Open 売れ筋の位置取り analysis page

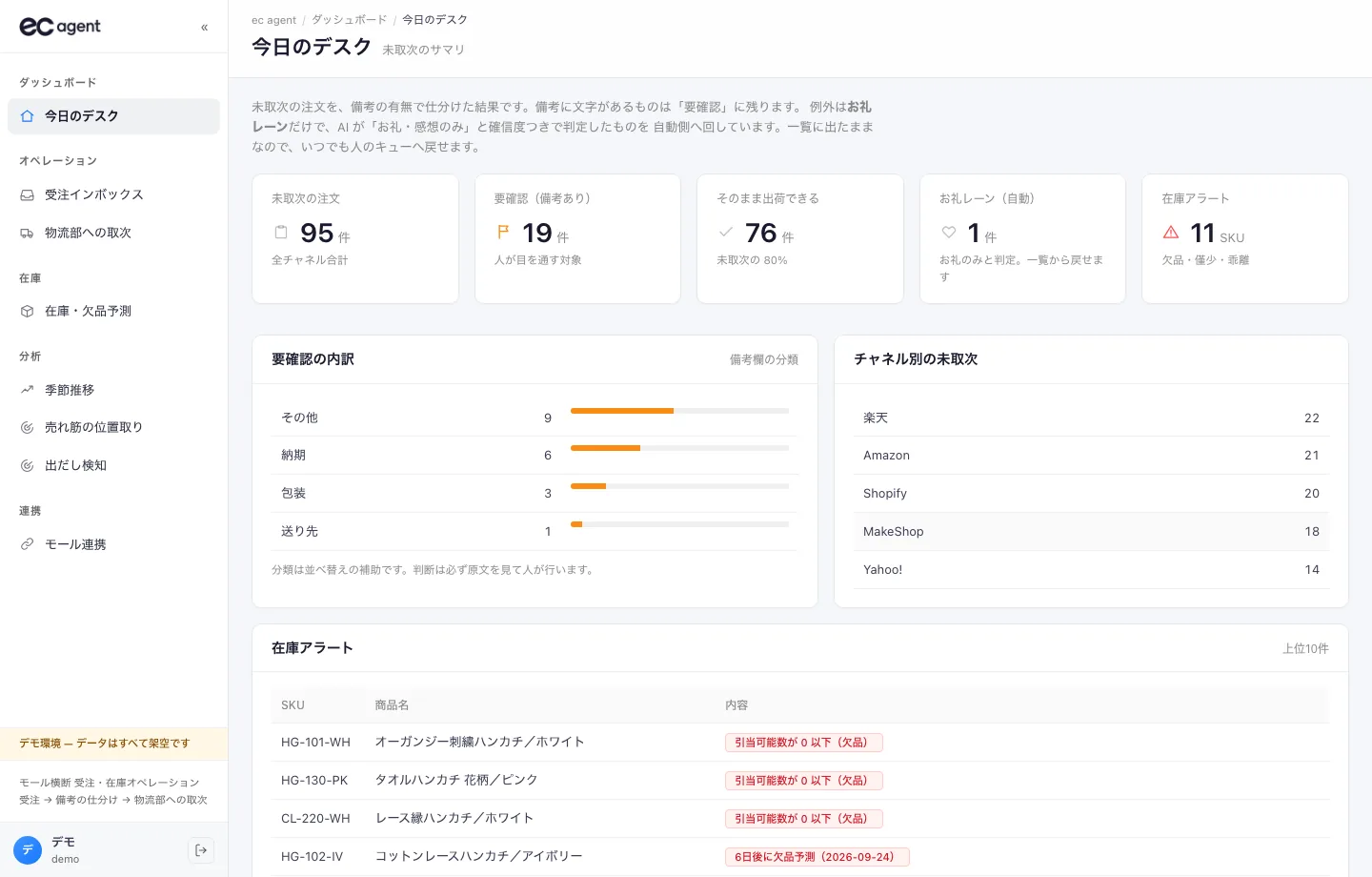tap(113, 427)
